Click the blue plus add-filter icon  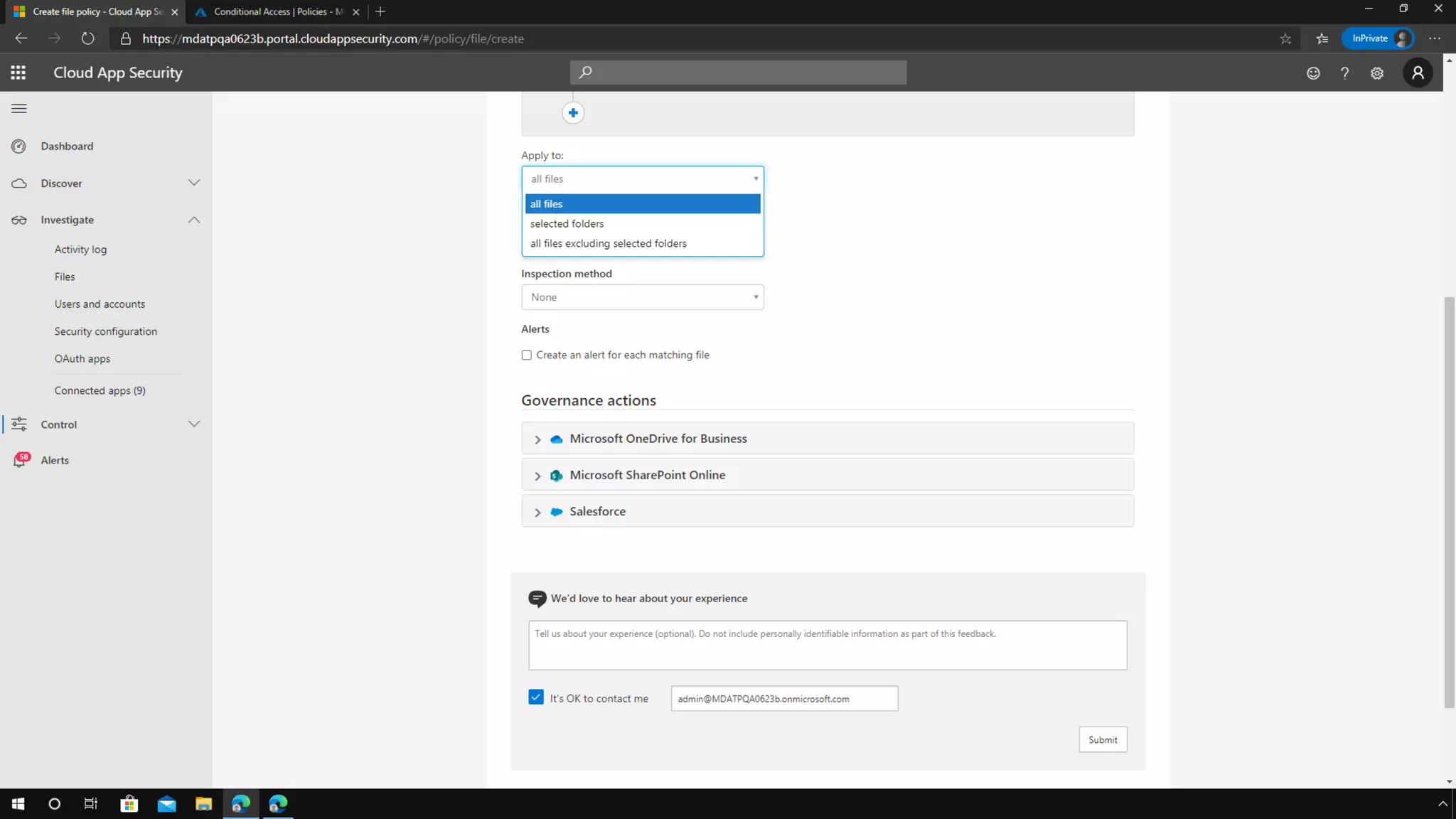[x=573, y=113]
